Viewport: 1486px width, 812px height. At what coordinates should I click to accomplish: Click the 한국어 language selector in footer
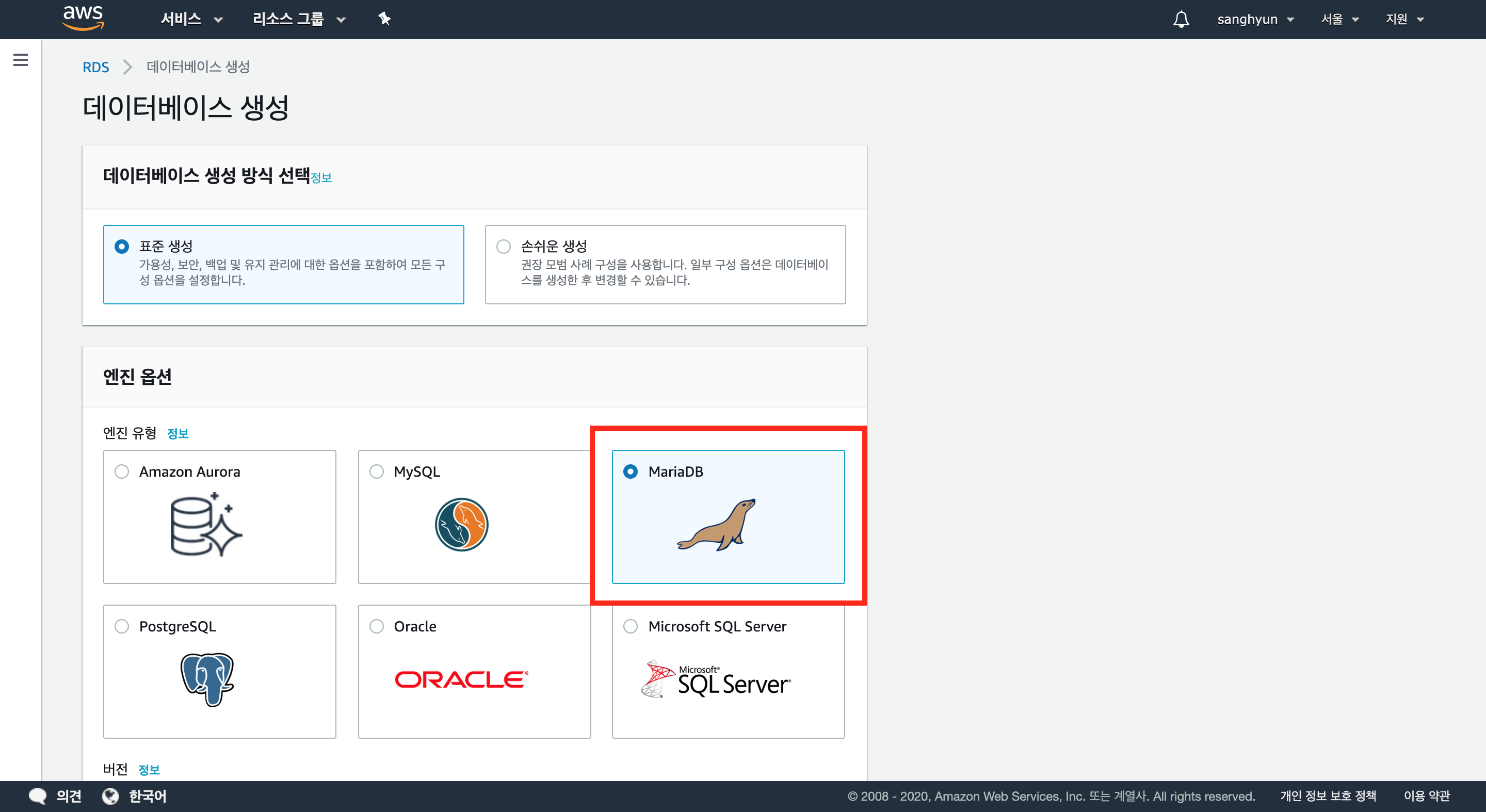(147, 796)
